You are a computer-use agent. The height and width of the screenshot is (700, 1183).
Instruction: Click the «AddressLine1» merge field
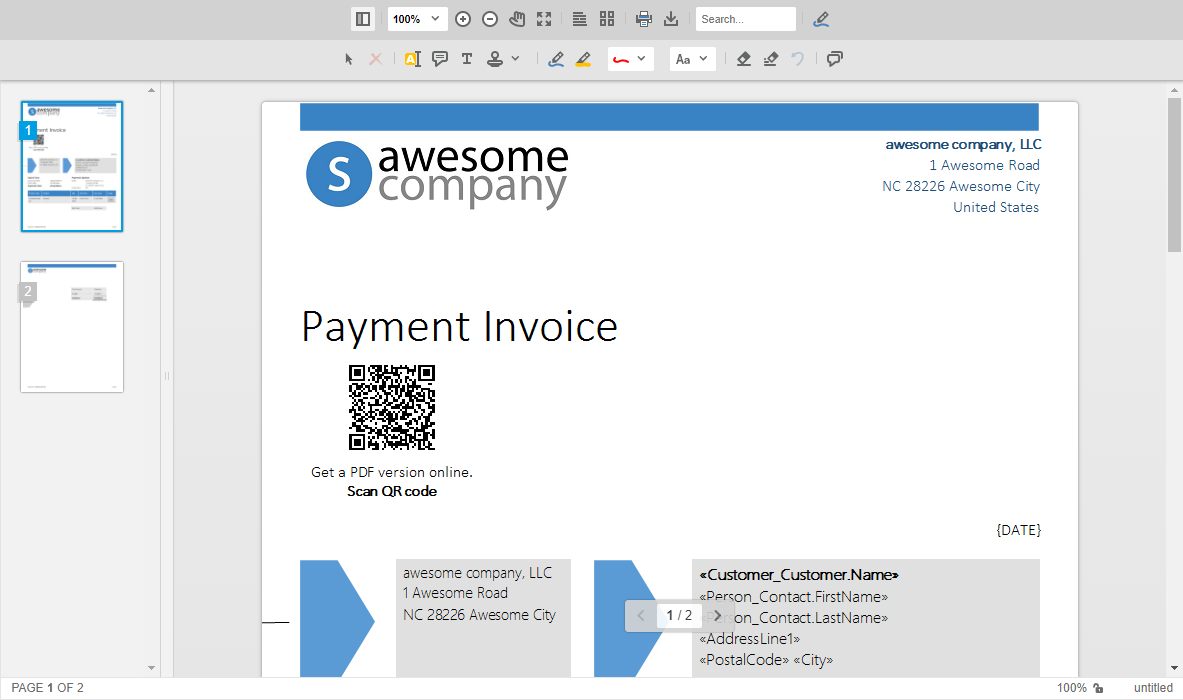pos(750,639)
